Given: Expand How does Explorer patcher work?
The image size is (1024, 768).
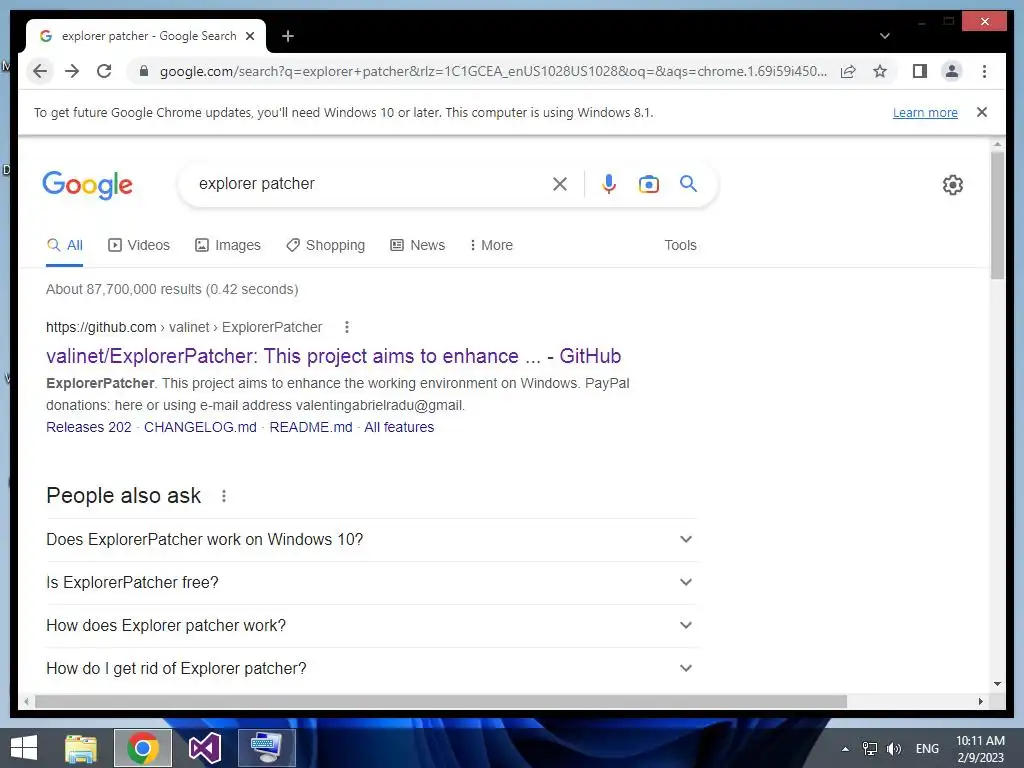Looking at the screenshot, I should (x=371, y=626).
